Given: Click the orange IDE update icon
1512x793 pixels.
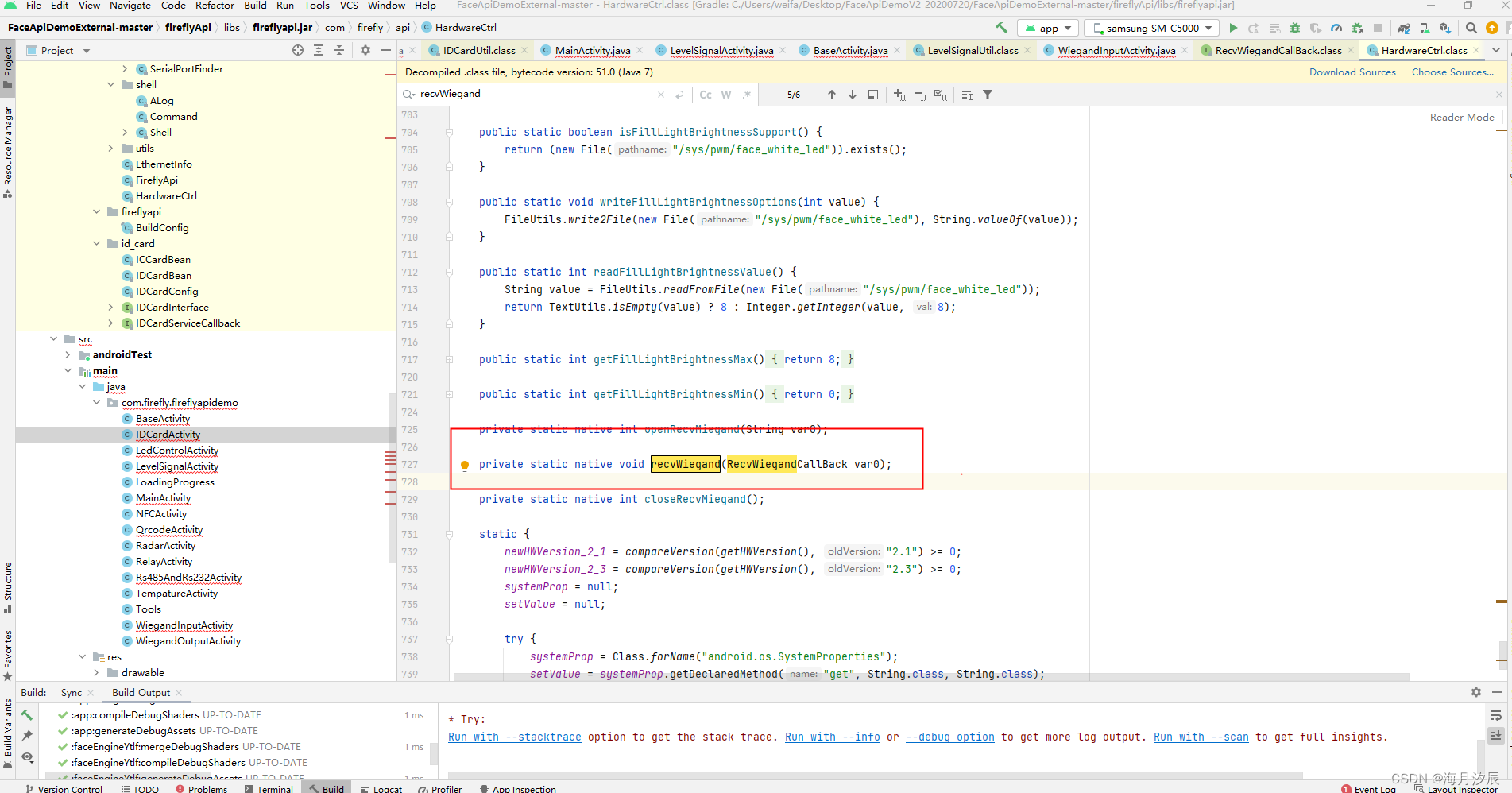Looking at the screenshot, I should tap(1492, 28).
